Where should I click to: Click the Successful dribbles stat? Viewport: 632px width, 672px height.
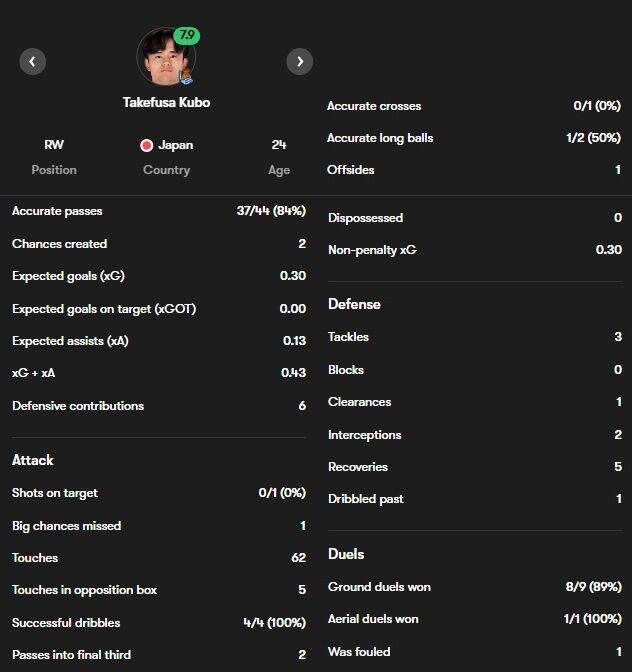(159, 622)
